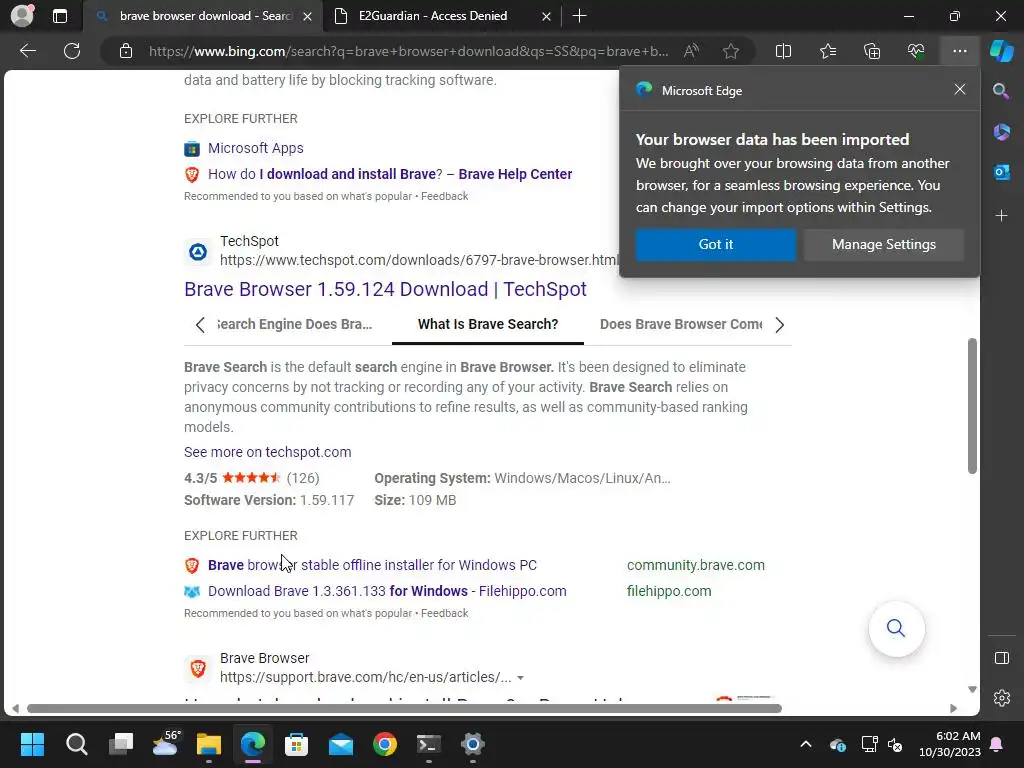
Task: Activate Read aloud icon in address bar
Action: pos(692,51)
